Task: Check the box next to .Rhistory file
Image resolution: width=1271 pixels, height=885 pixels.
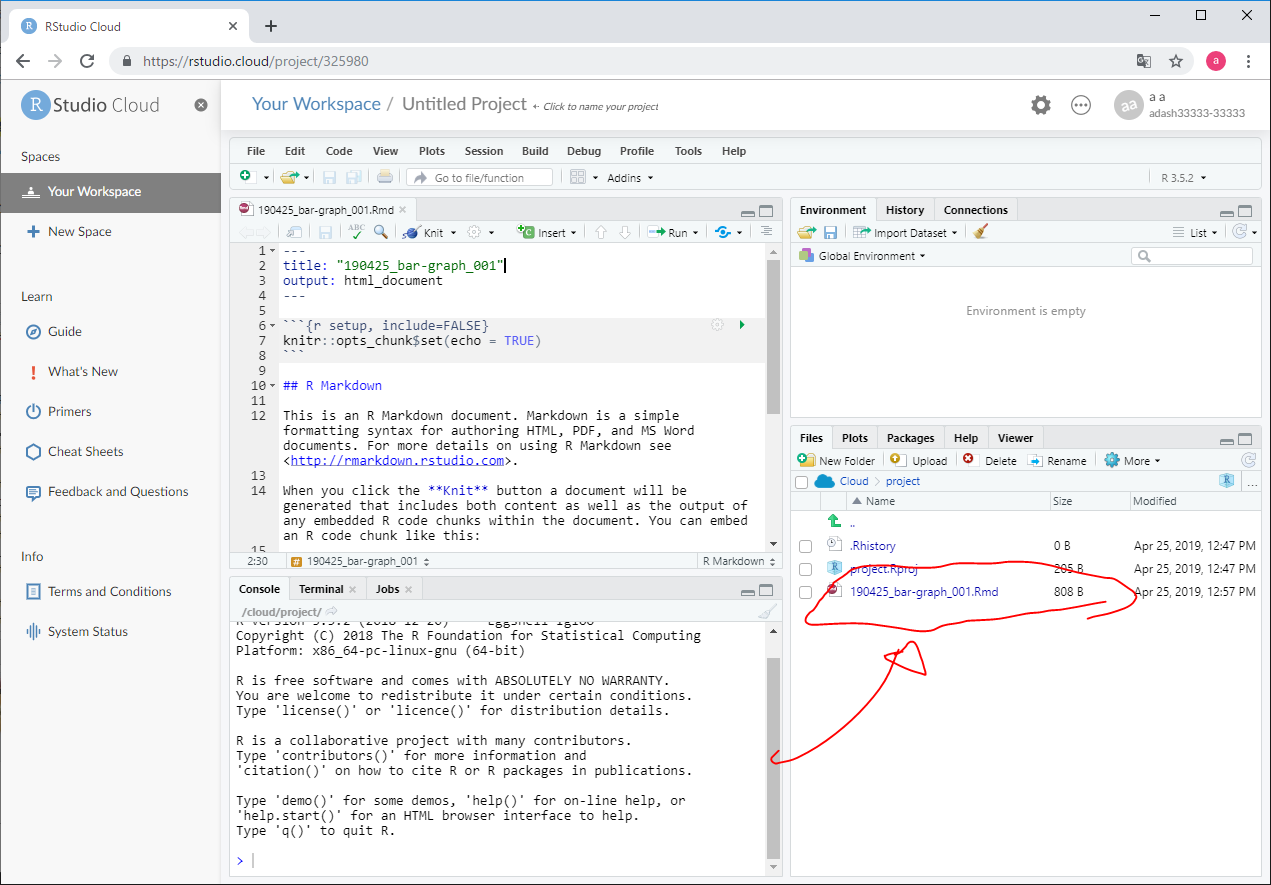Action: pos(805,546)
